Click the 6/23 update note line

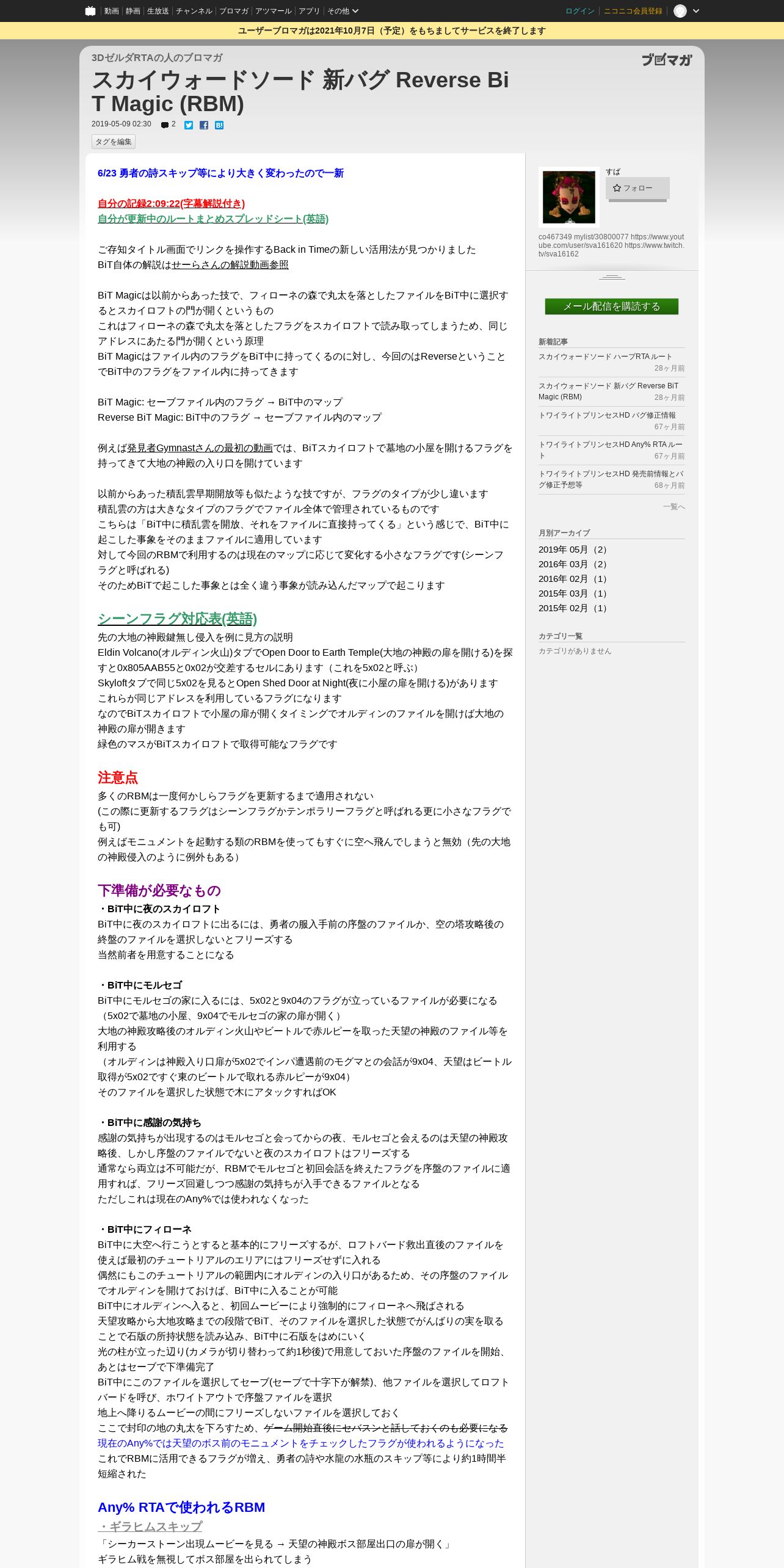pos(220,173)
